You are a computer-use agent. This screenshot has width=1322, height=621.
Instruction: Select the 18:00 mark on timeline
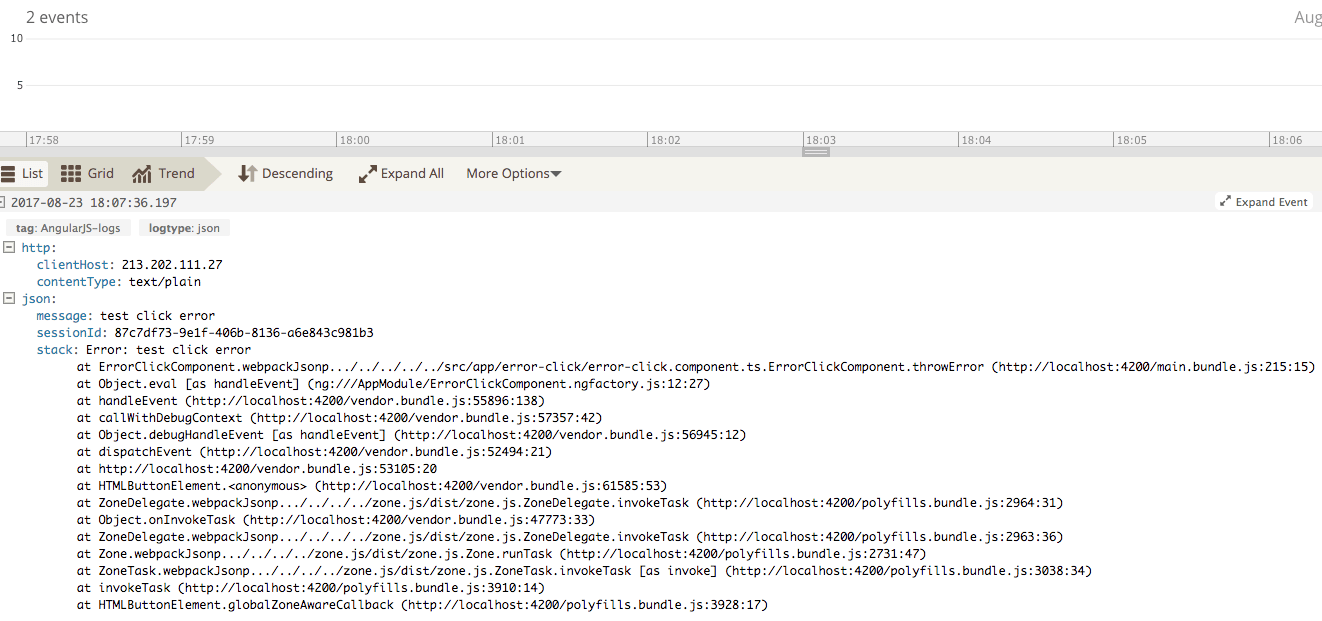354,140
